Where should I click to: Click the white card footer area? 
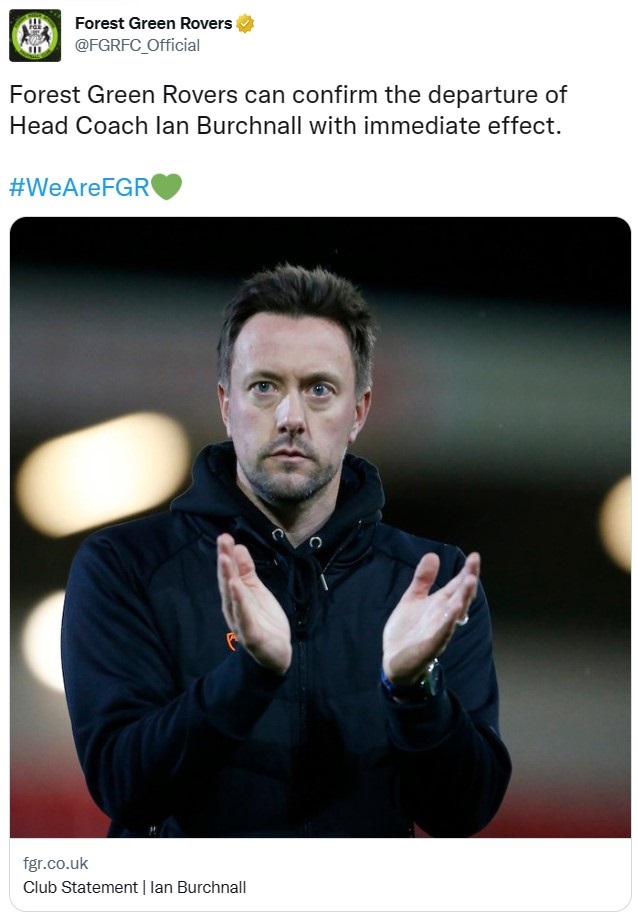(320, 875)
